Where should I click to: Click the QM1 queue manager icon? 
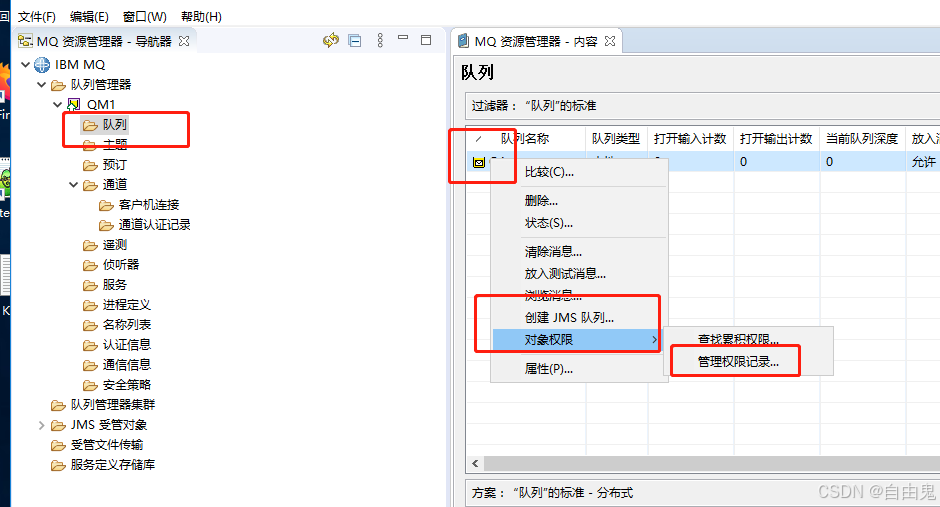[x=73, y=104]
